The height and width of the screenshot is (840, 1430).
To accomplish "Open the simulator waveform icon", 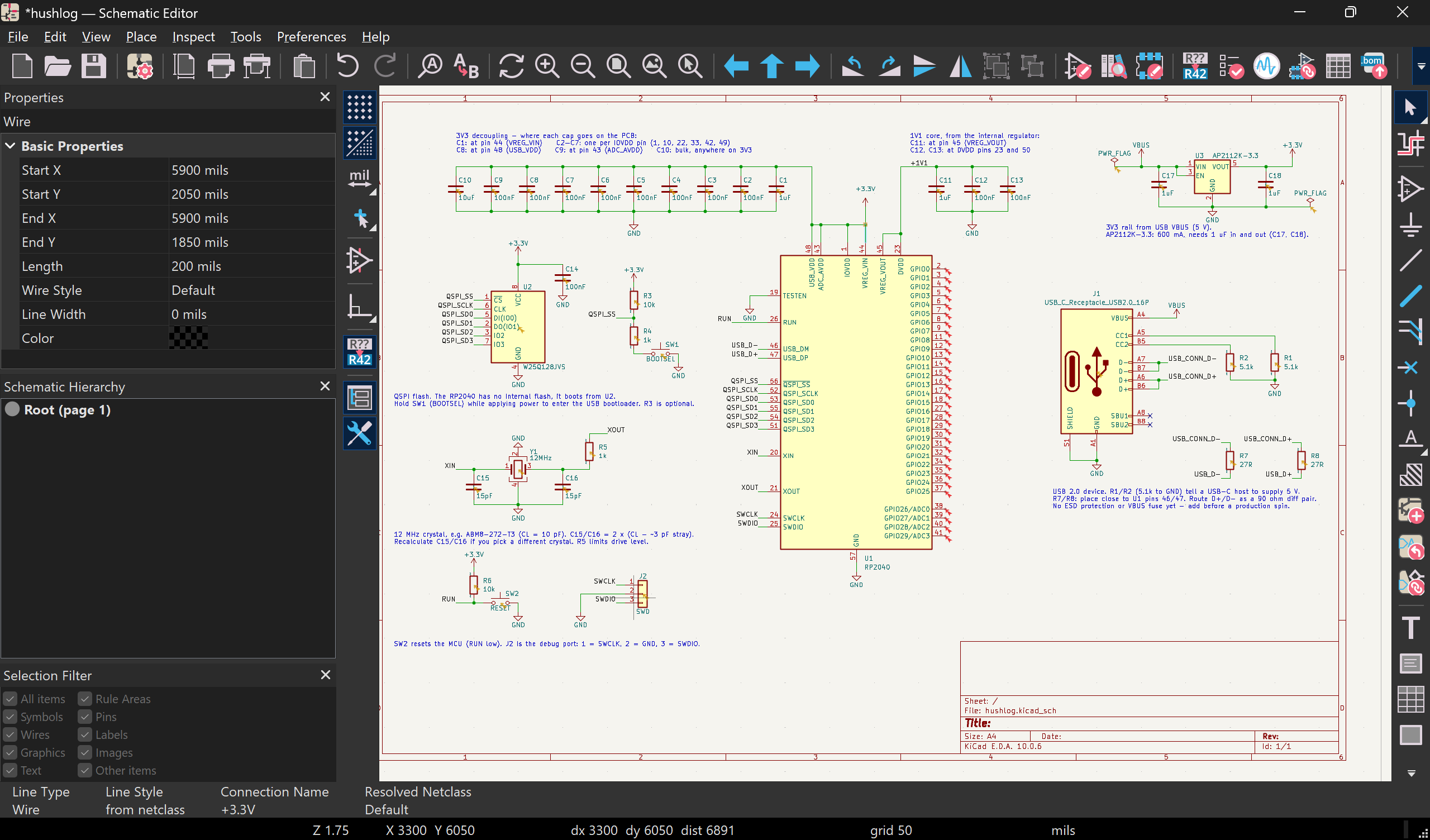I will (x=1266, y=66).
